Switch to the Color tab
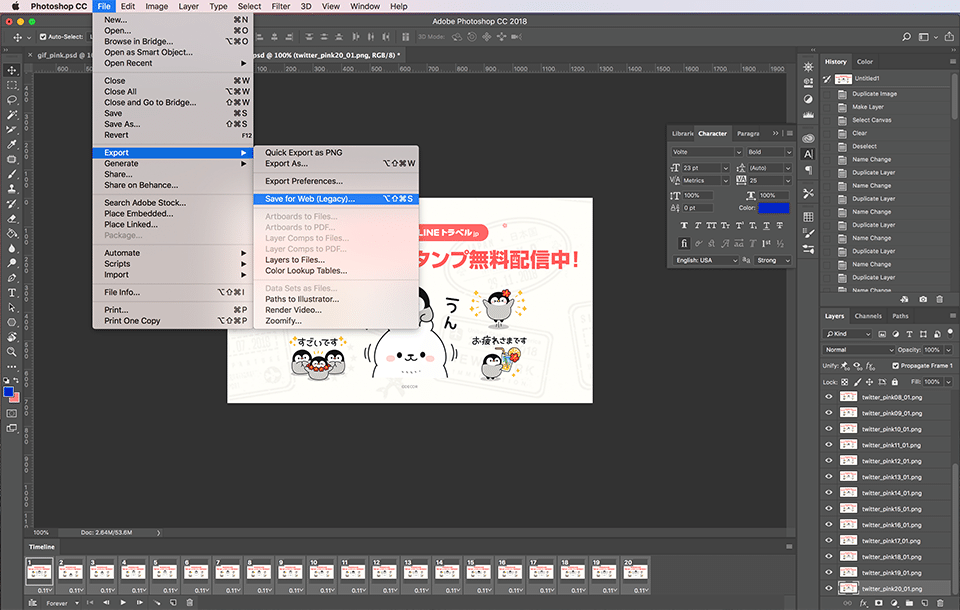 coord(864,61)
